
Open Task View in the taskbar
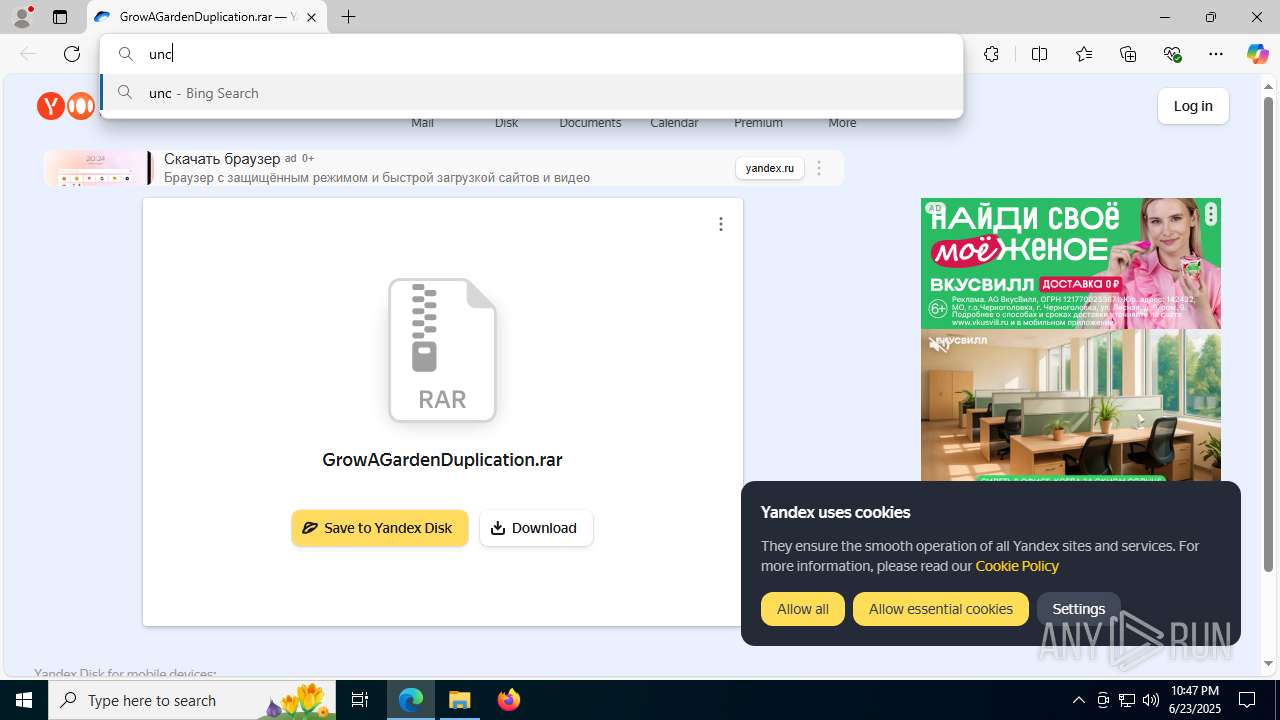[x=360, y=700]
